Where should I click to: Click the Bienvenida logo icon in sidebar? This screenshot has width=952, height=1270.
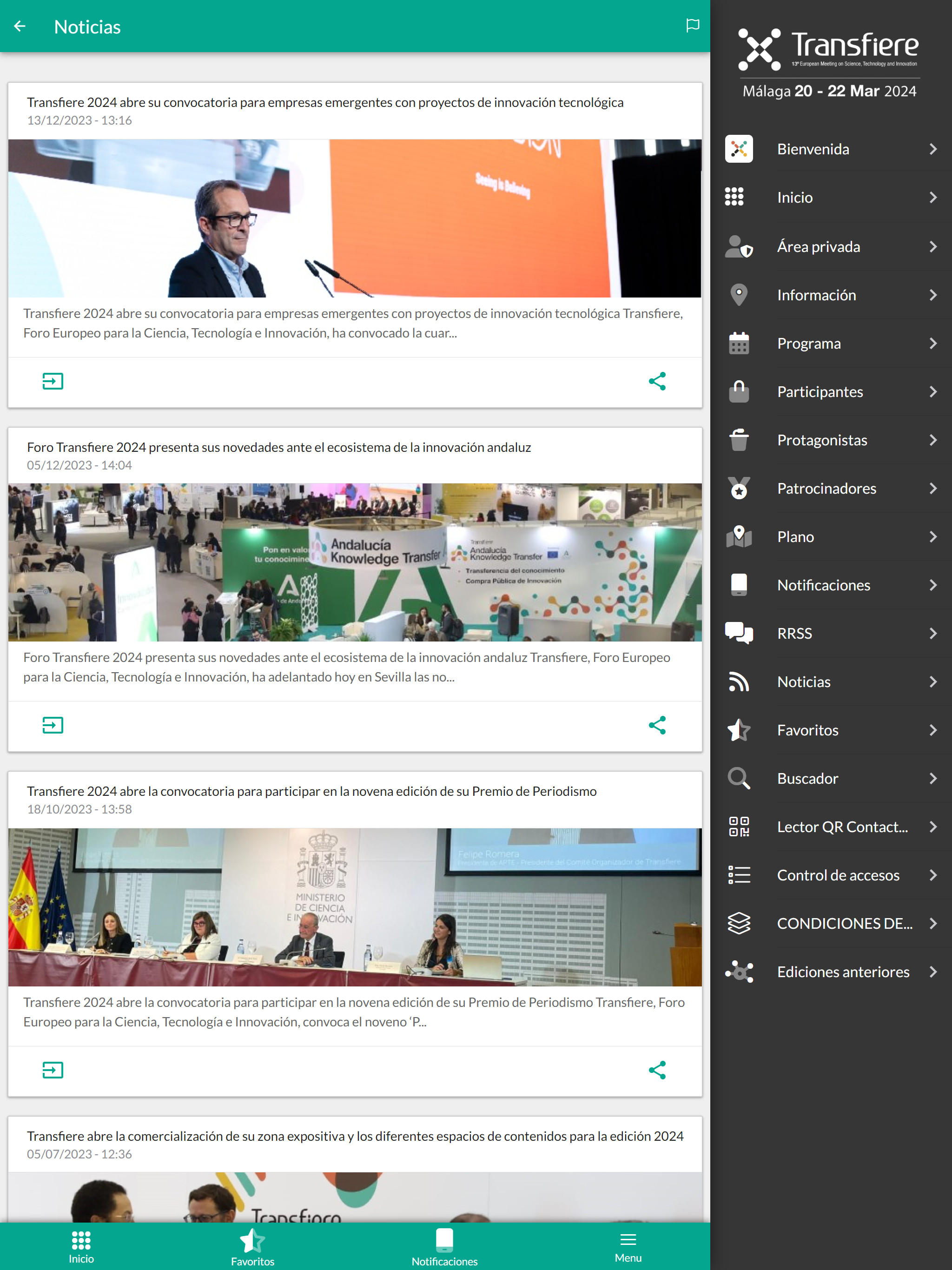[x=739, y=149]
